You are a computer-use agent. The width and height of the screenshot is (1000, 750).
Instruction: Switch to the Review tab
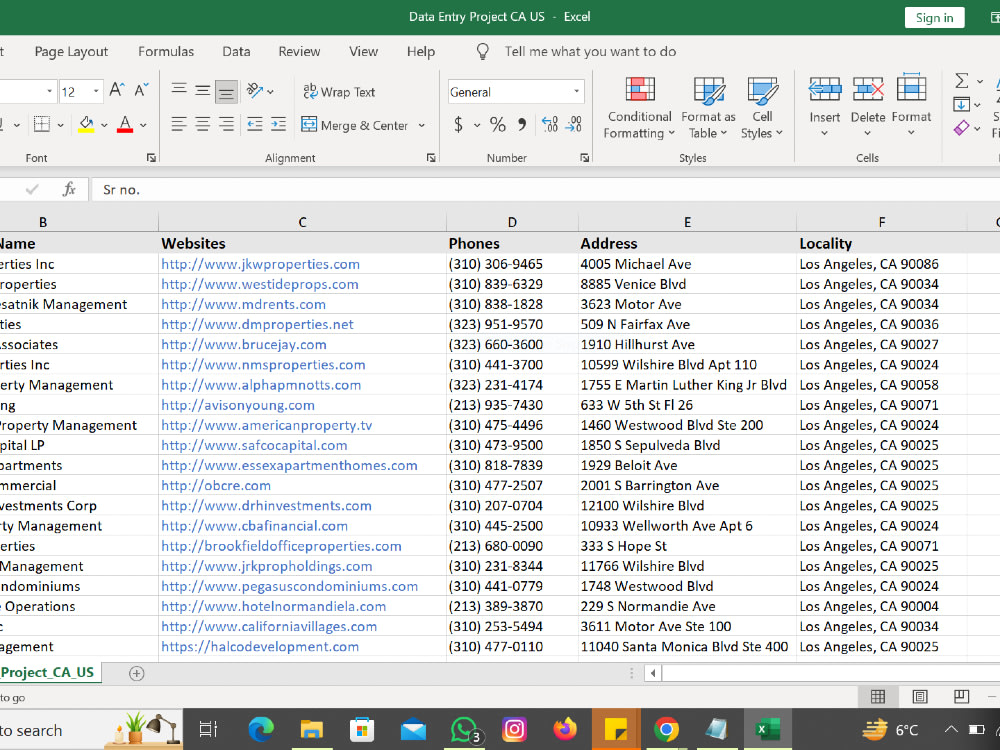(x=299, y=52)
